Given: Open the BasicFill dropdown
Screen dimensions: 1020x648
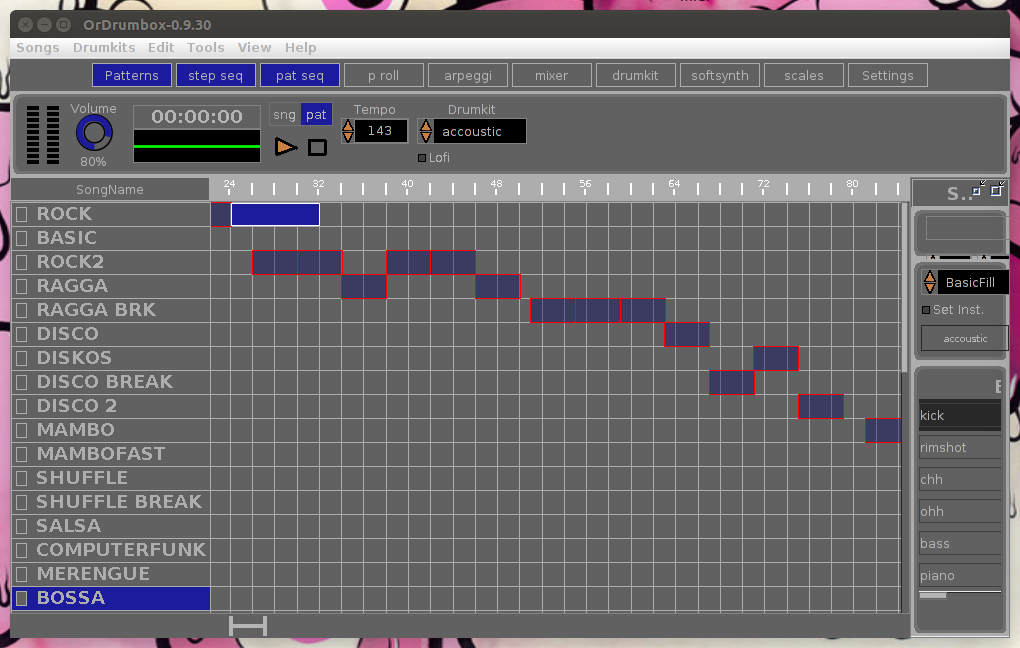Looking at the screenshot, I should (973, 282).
